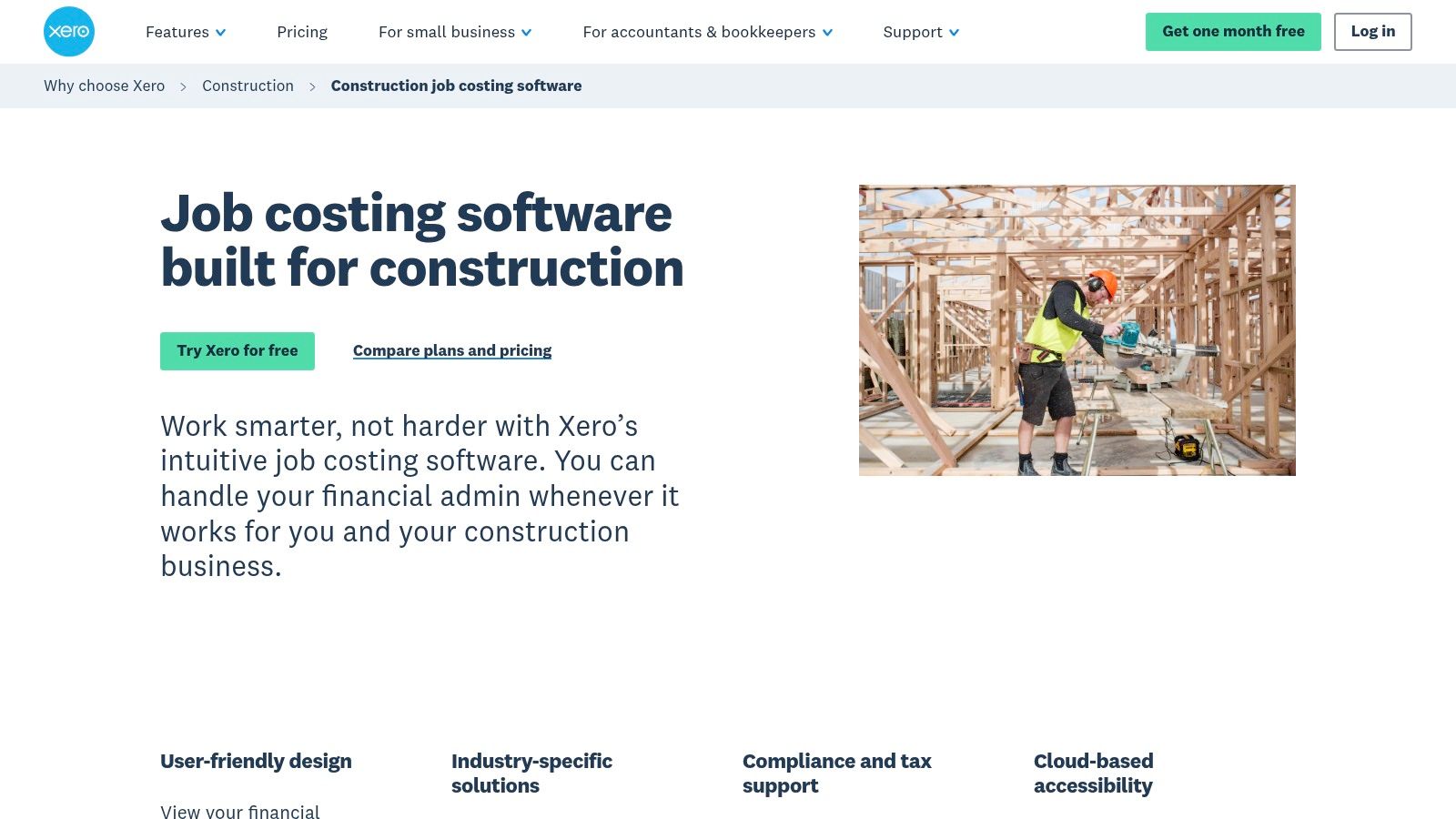The height and width of the screenshot is (819, 1456).
Task: Open the Pricing page
Action: pyautogui.click(x=302, y=32)
